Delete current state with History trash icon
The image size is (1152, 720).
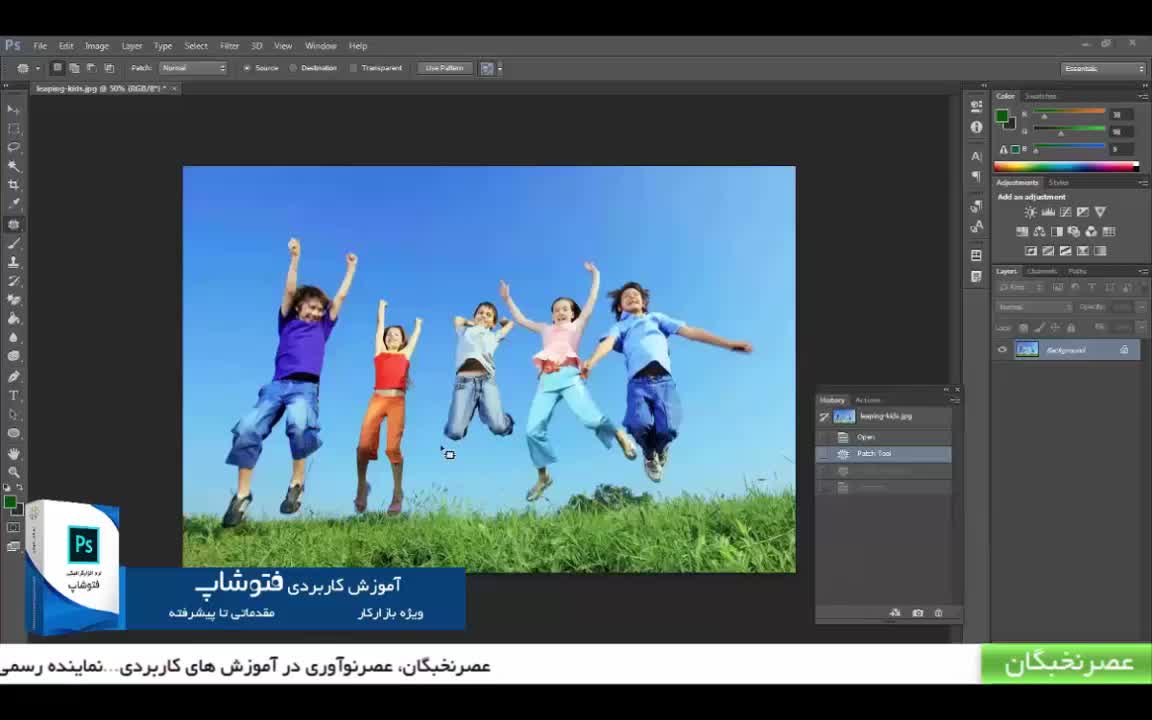point(938,613)
